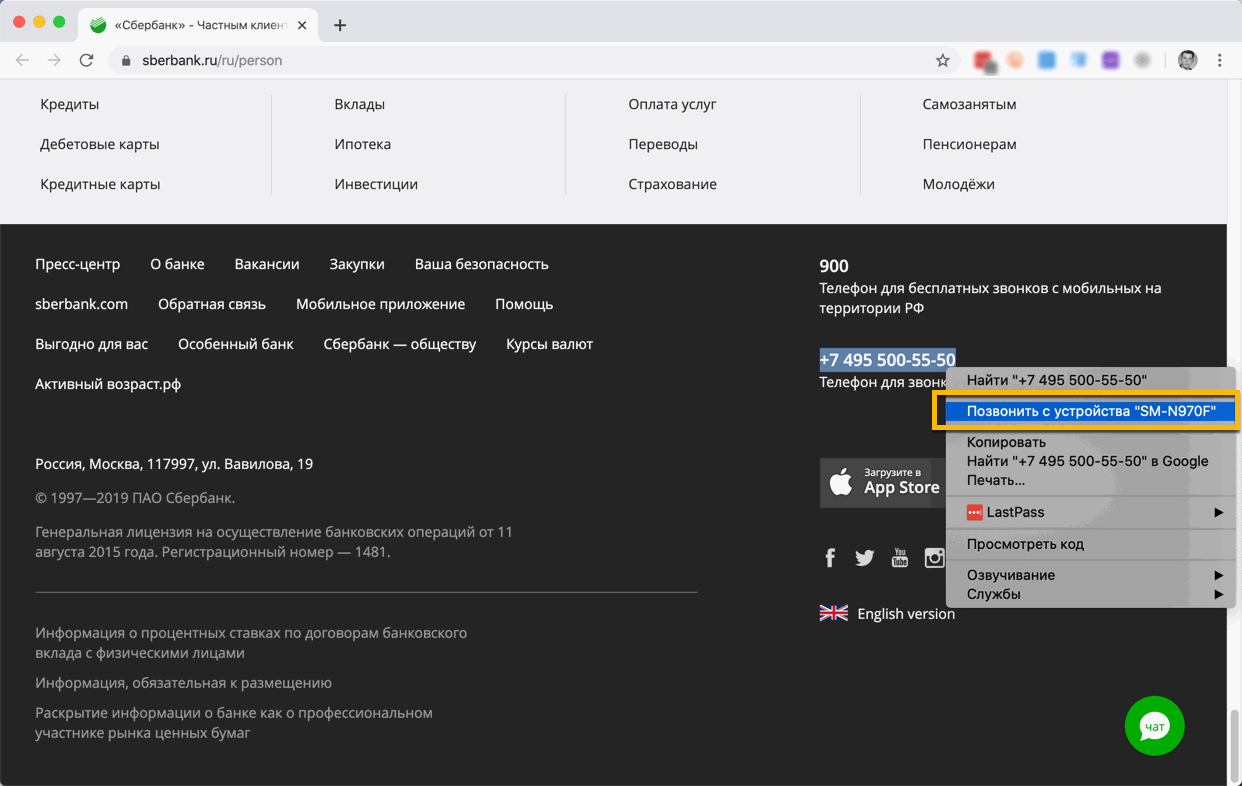Click the browser forward arrow

click(54, 60)
